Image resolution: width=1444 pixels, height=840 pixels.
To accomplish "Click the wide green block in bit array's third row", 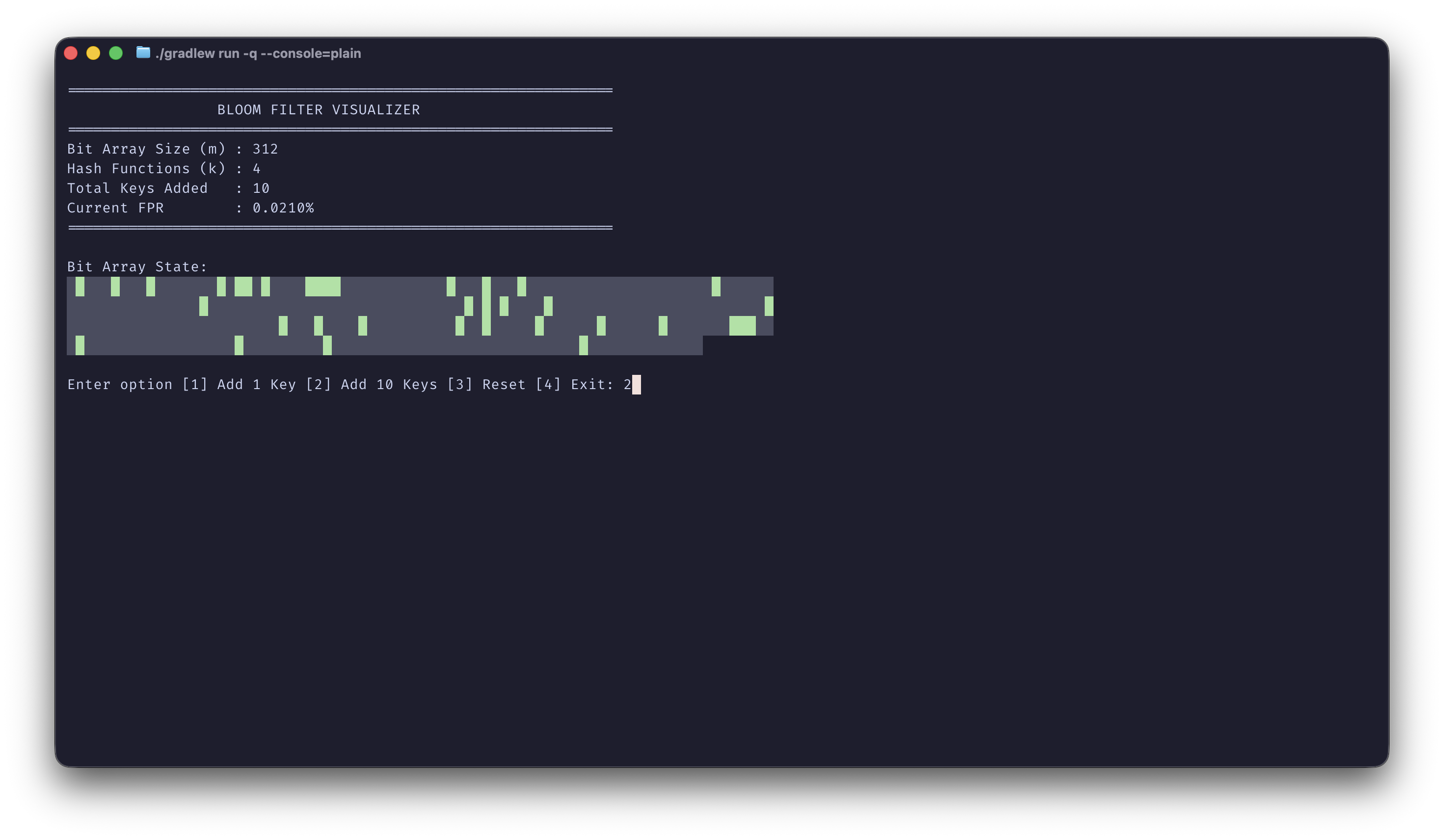I will click(742, 325).
